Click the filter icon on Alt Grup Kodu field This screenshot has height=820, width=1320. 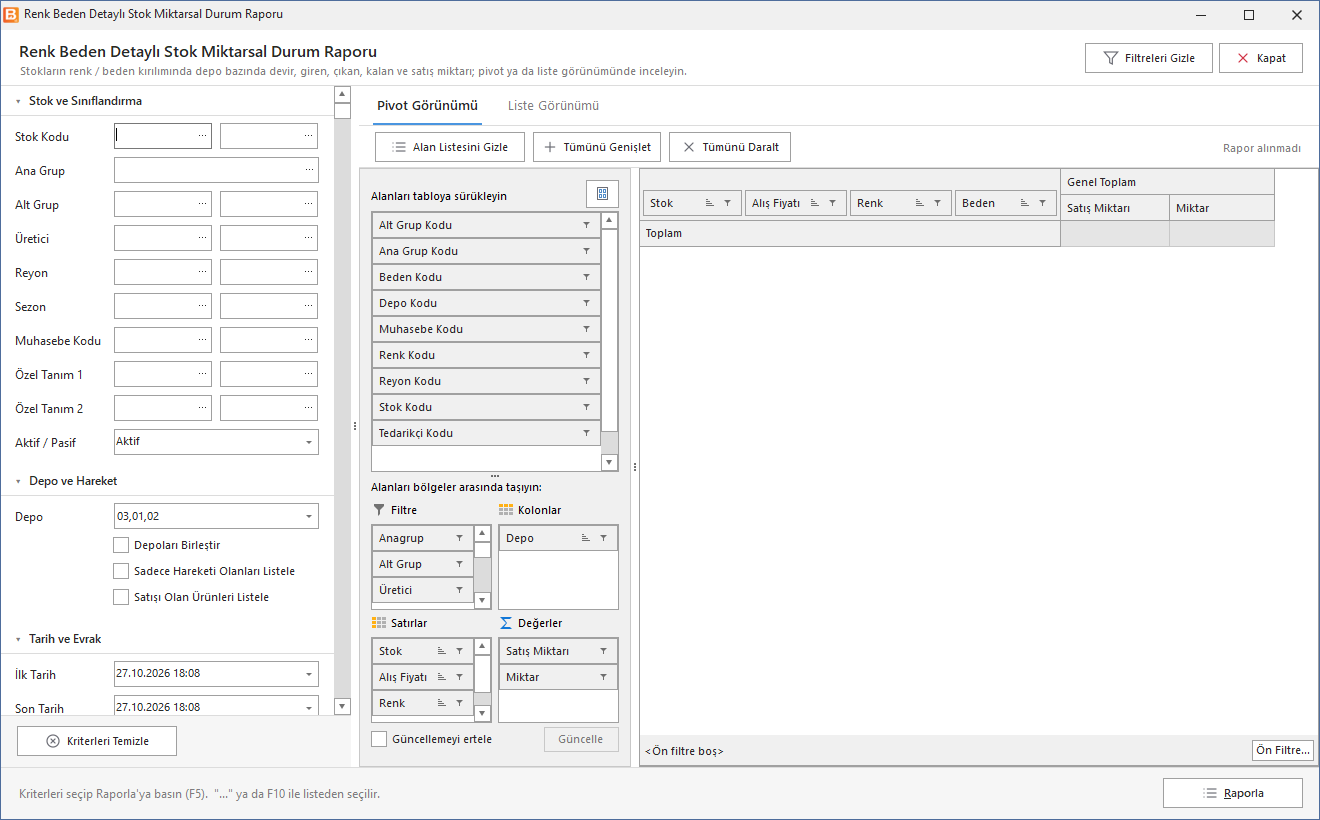point(586,225)
